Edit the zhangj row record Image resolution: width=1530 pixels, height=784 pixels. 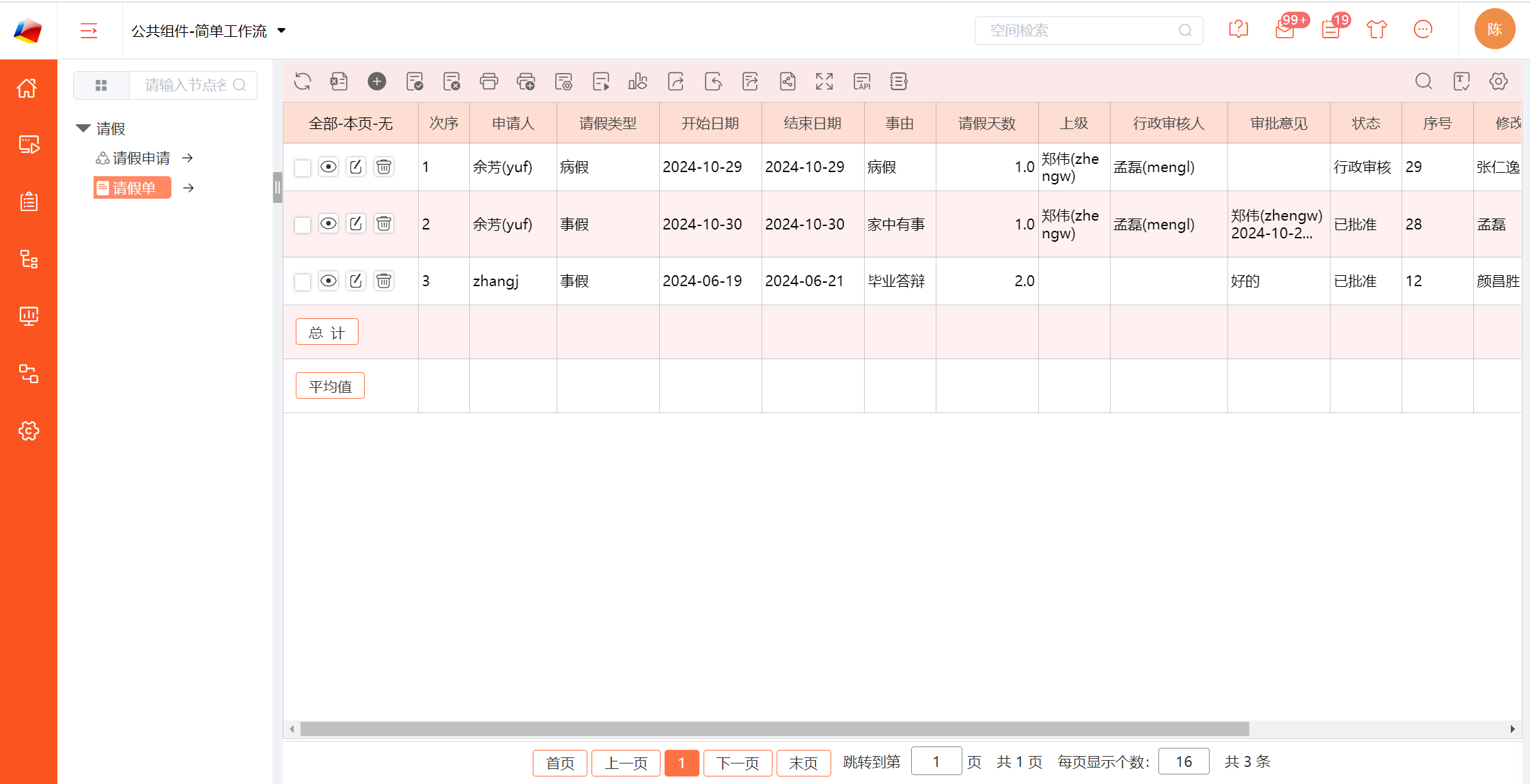click(356, 281)
